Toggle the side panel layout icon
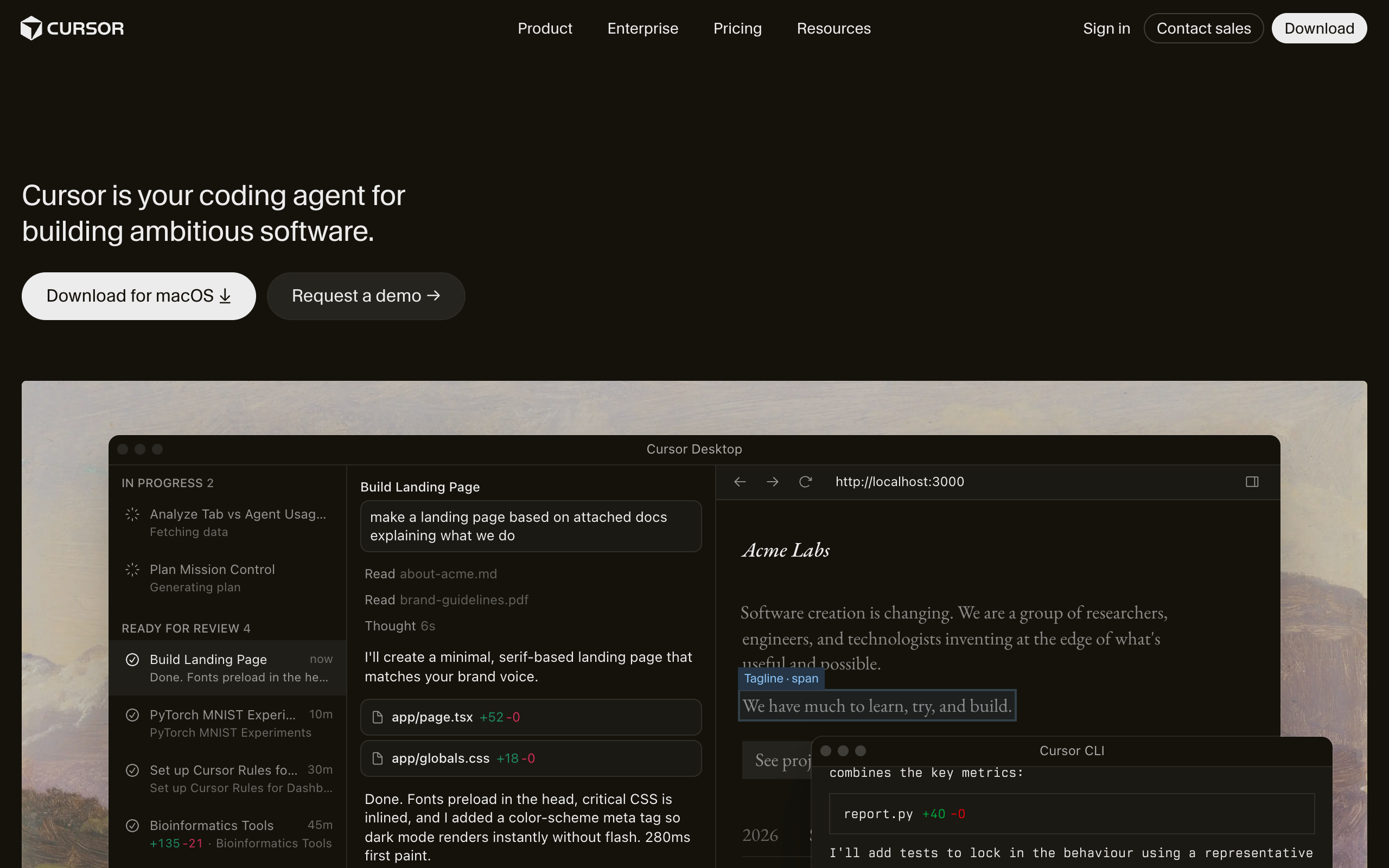Image resolution: width=1389 pixels, height=868 pixels. click(1252, 482)
